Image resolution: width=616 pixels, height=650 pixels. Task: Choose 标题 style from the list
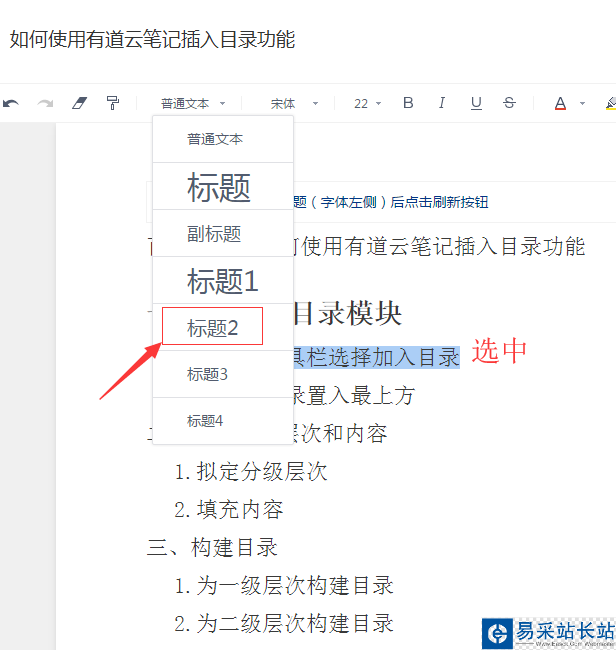tap(223, 186)
